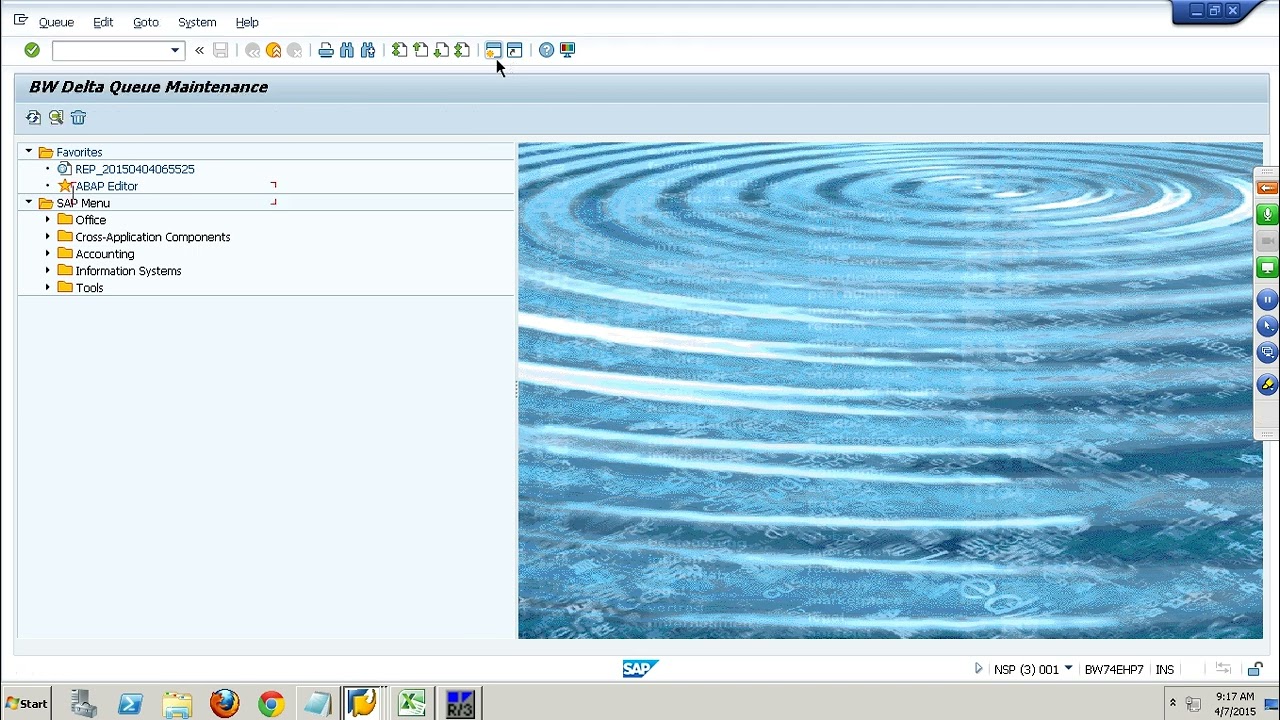Click the Refresh icon under the title
Image resolution: width=1280 pixels, height=720 pixels.
(34, 118)
